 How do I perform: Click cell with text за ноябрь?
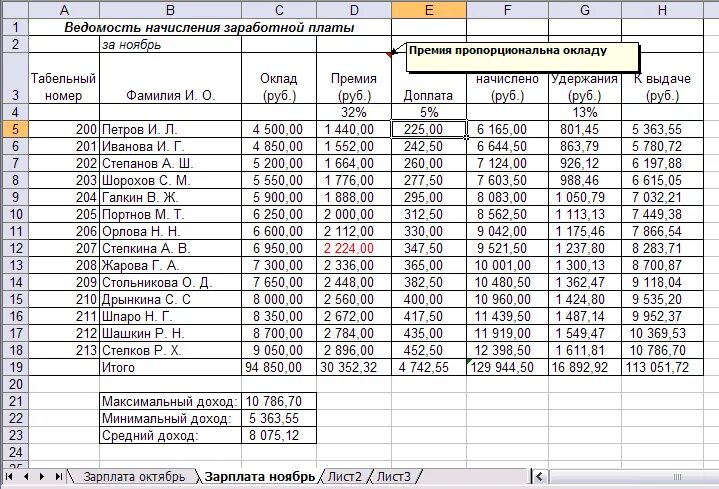170,44
